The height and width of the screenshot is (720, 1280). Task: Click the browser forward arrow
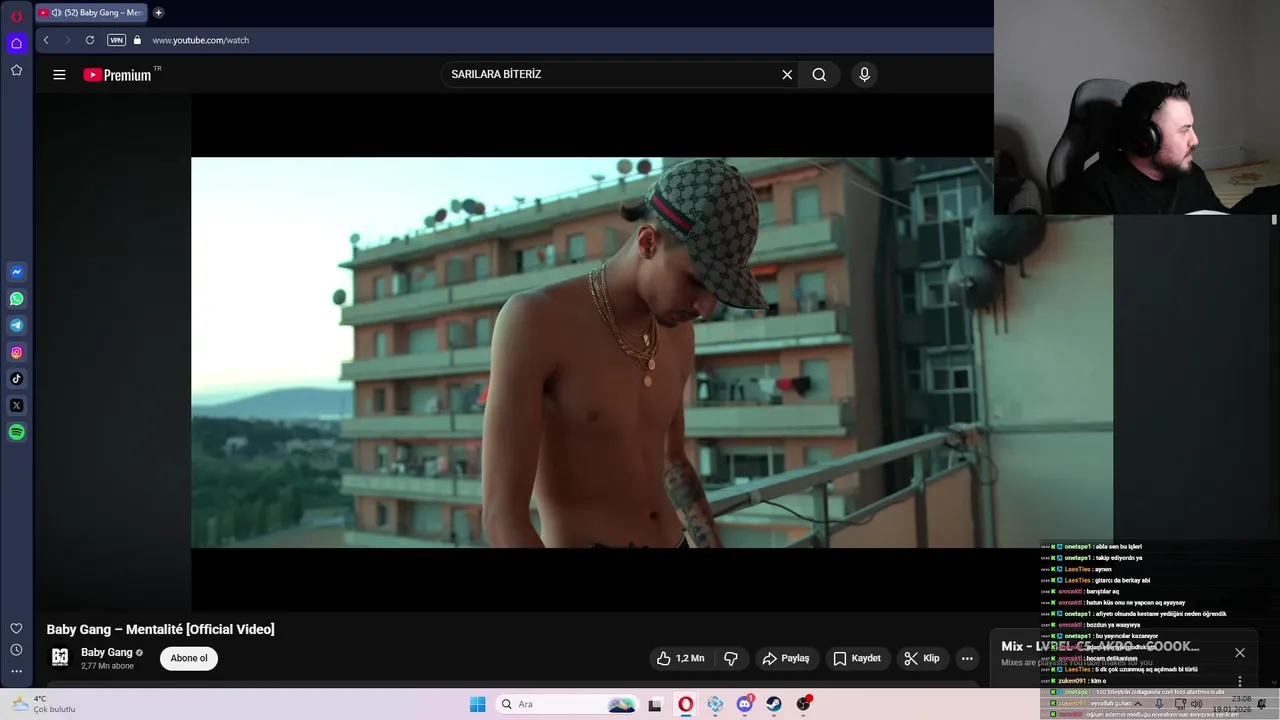pos(68,40)
